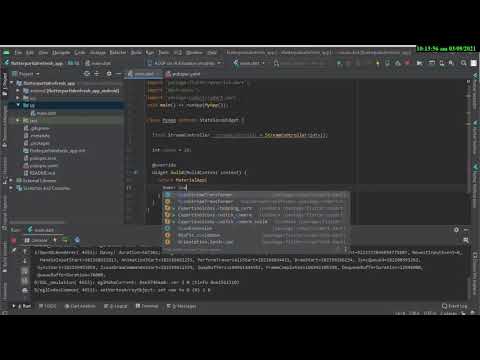Open the Window menu
The height and width of the screenshot is (360, 480).
194,52
